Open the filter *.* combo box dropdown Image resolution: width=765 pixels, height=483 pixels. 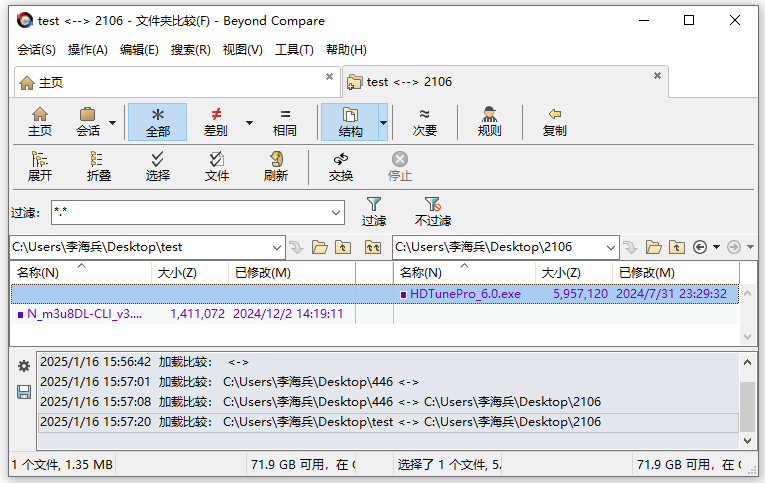tap(336, 213)
